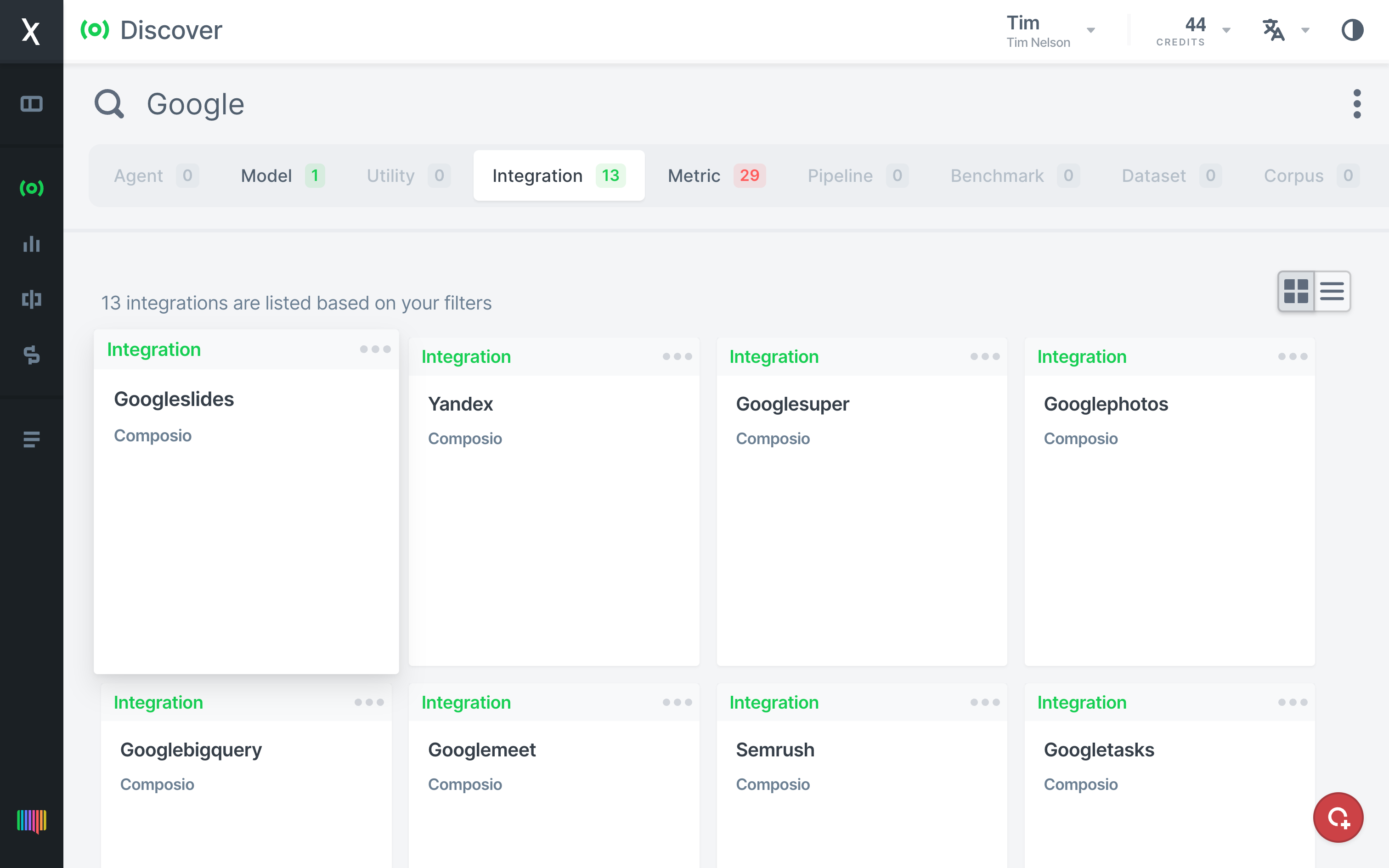1389x868 pixels.
Task: Open the language translation dropdown
Action: 1285,30
